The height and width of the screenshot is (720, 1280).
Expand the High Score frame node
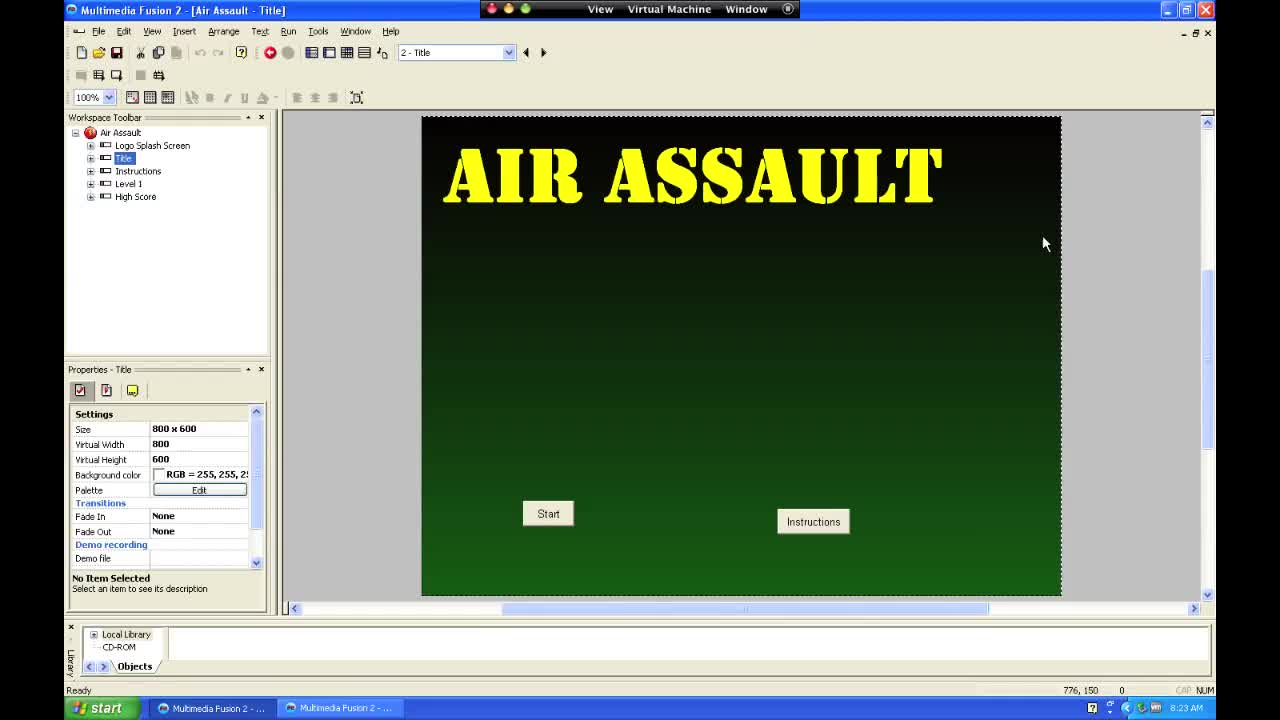click(91, 197)
